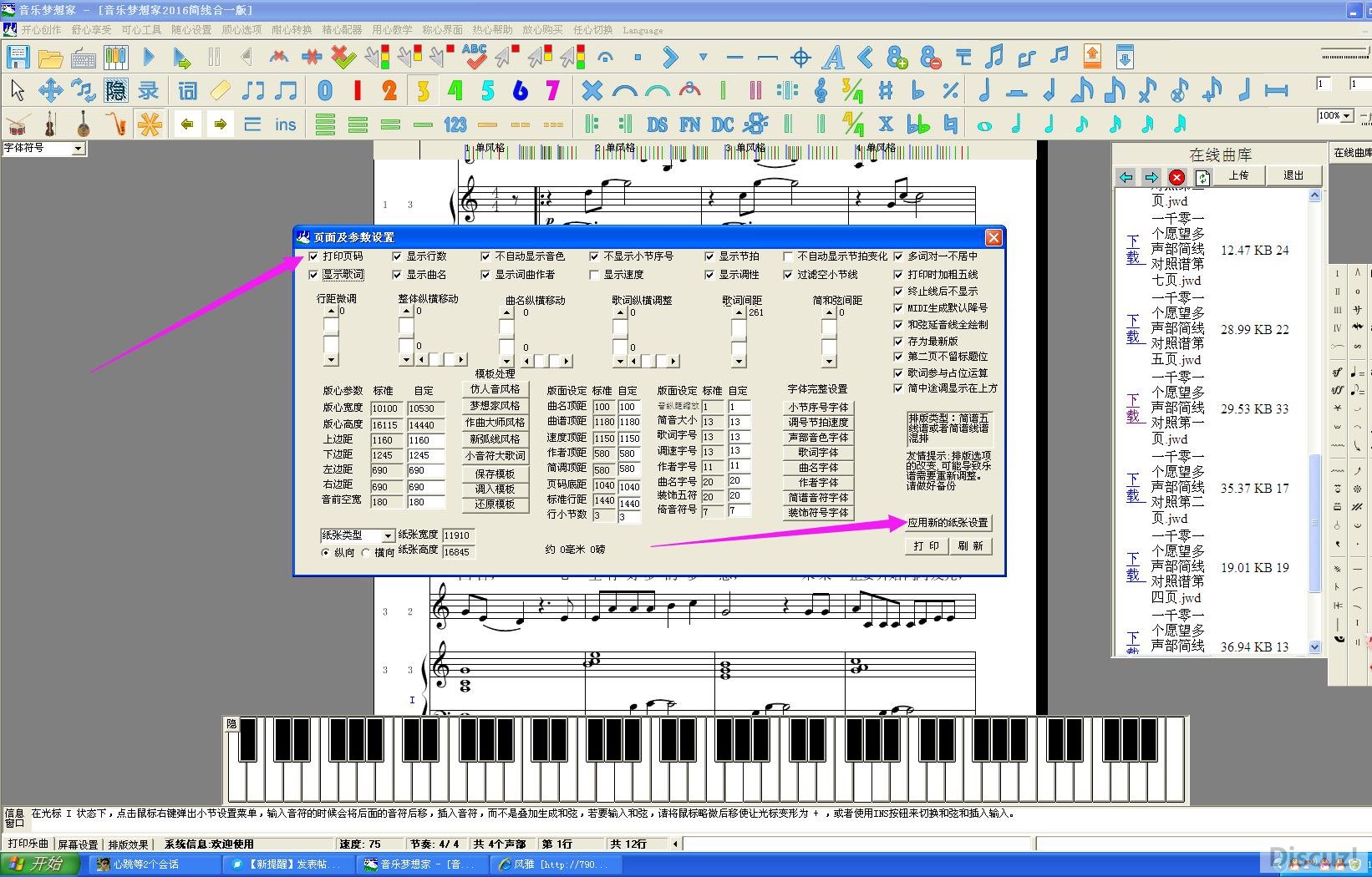Click online library vertical scrollbar
The height and width of the screenshot is (877, 1372).
tap(1314, 421)
